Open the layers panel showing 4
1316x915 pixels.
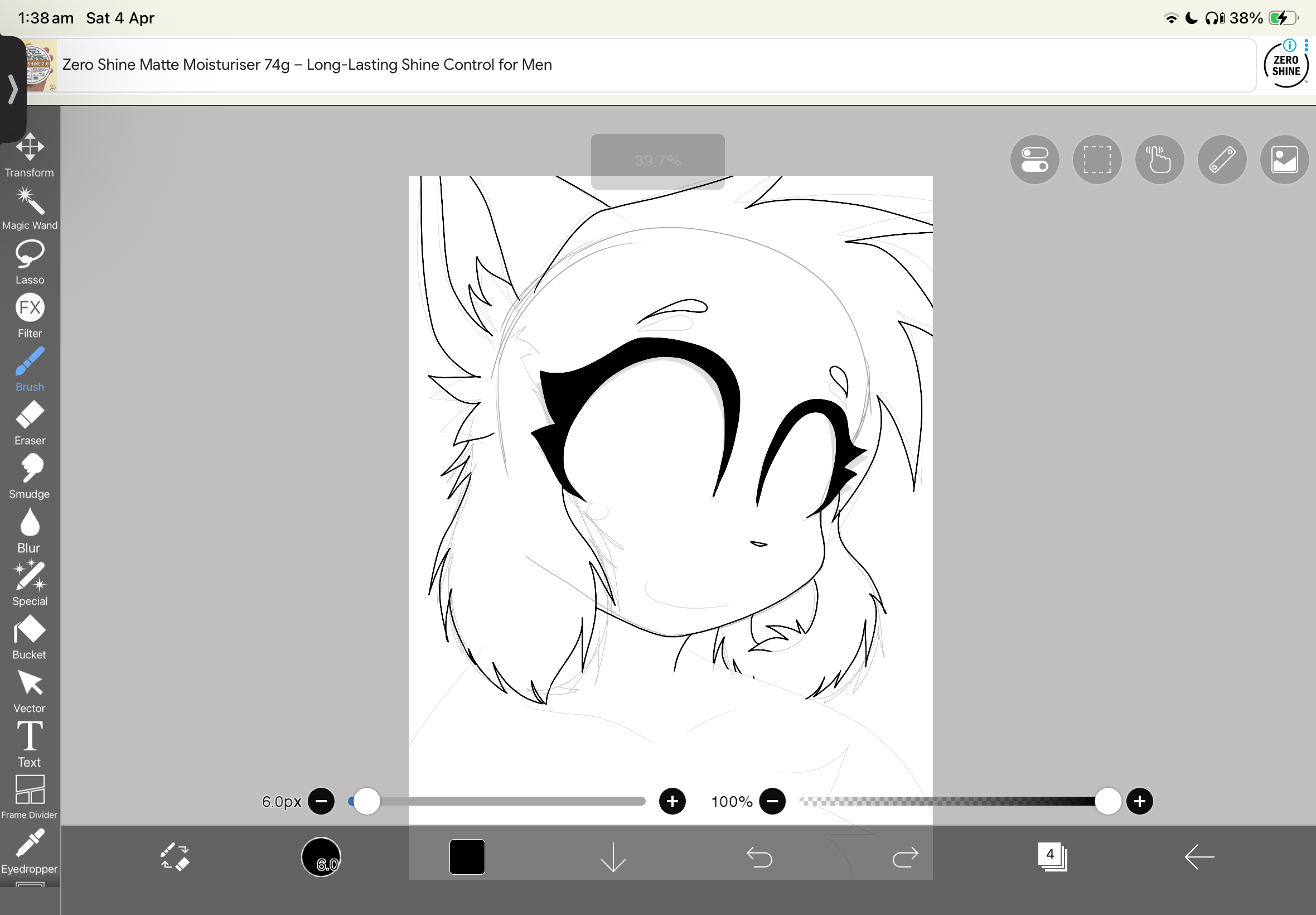click(1052, 857)
